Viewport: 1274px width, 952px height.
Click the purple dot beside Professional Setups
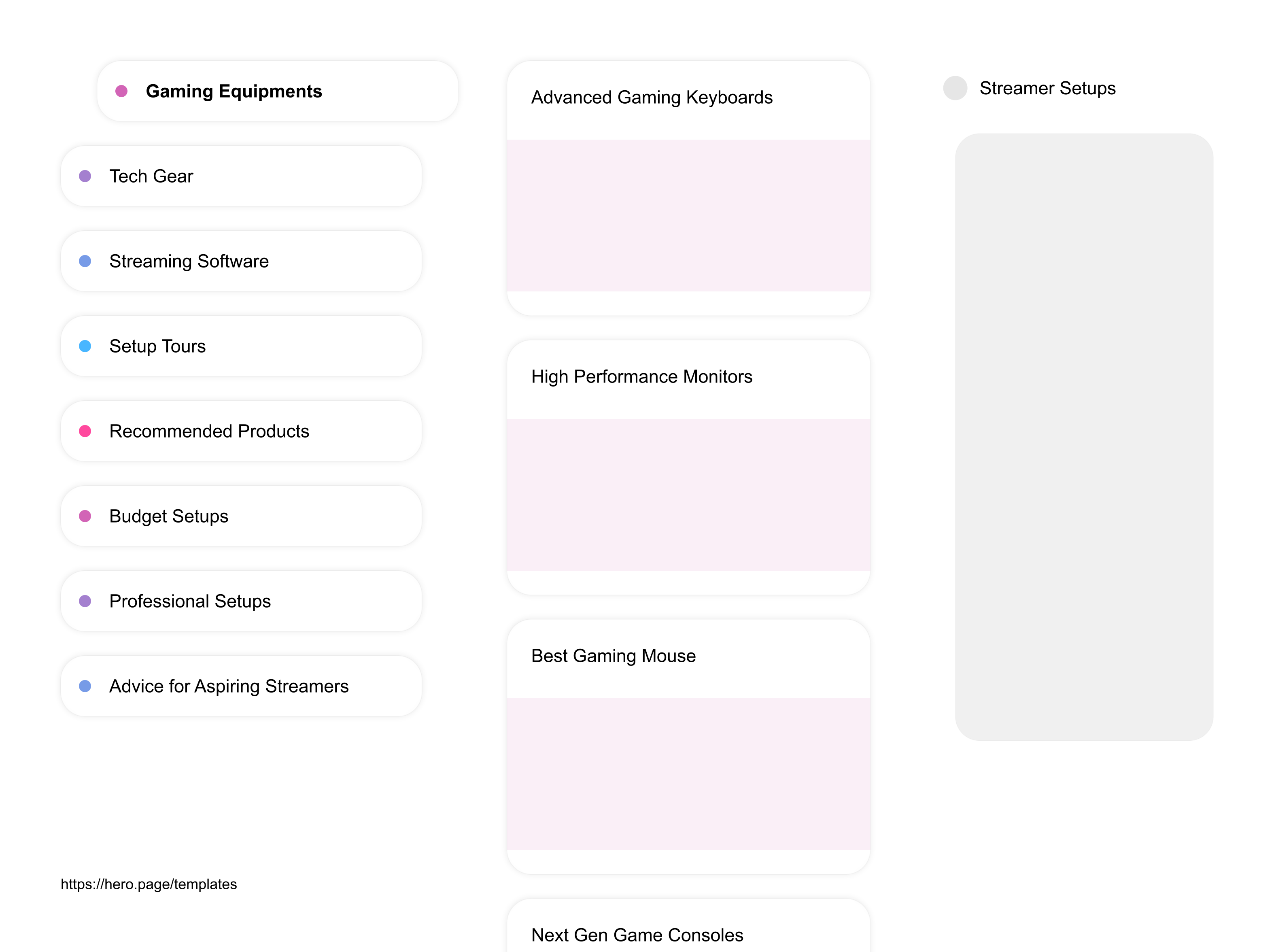point(85,601)
